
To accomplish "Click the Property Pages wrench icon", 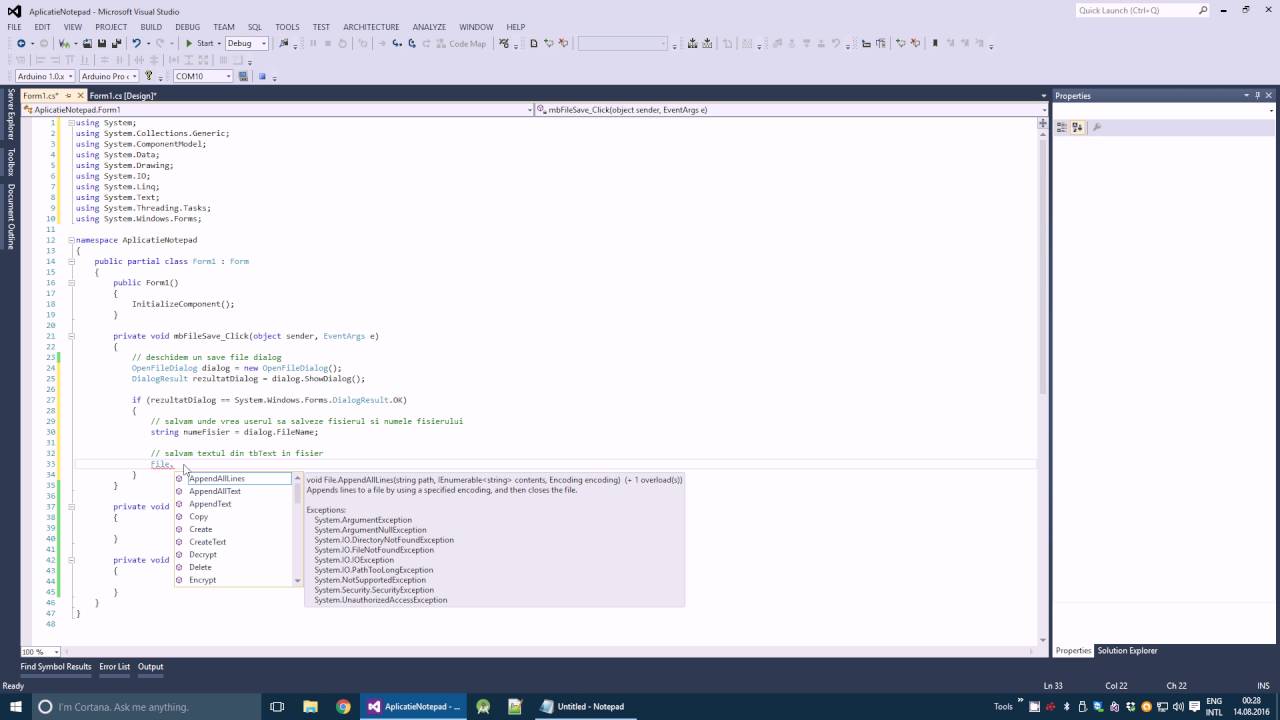I will (x=1097, y=127).
